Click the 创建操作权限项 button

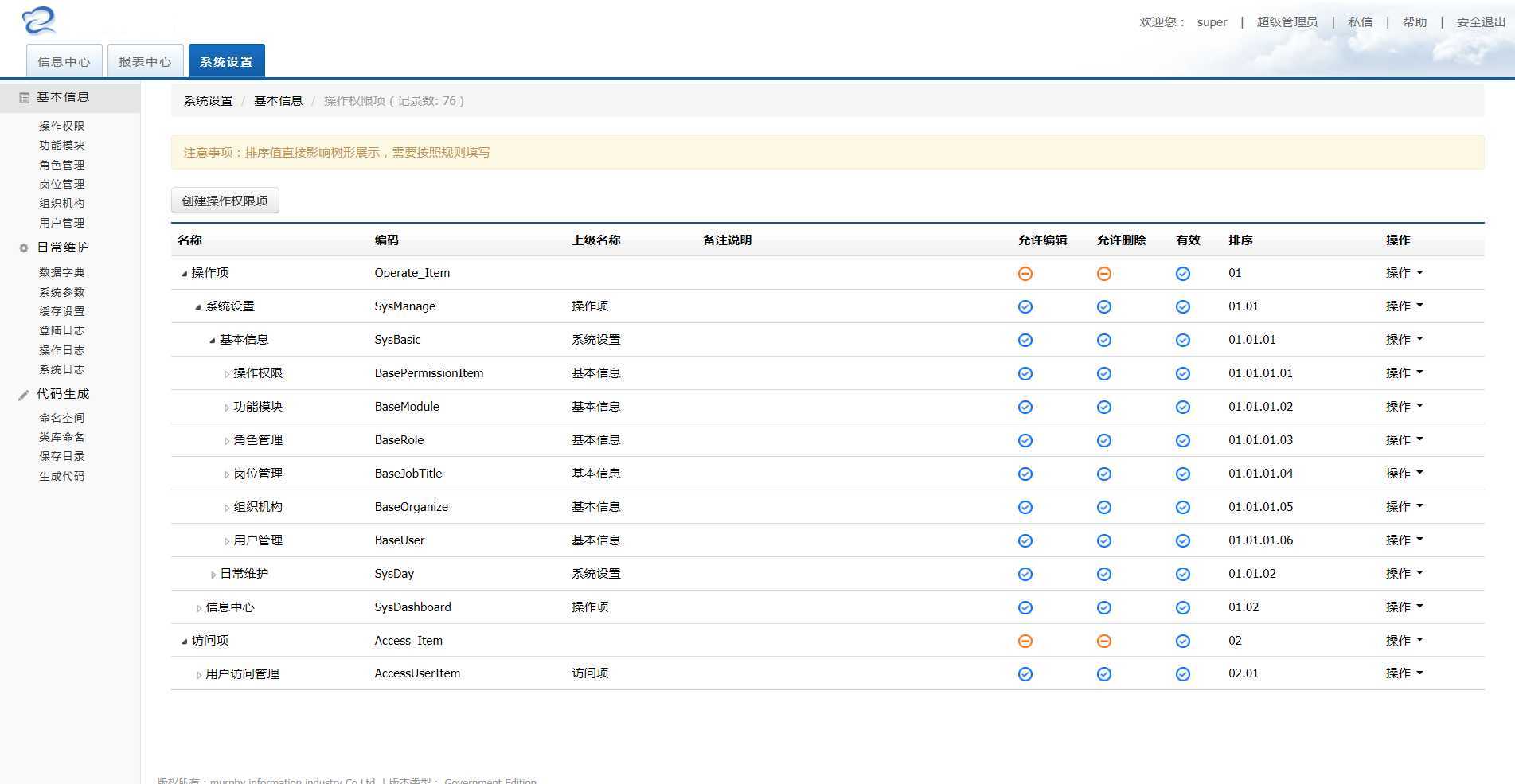coord(225,201)
